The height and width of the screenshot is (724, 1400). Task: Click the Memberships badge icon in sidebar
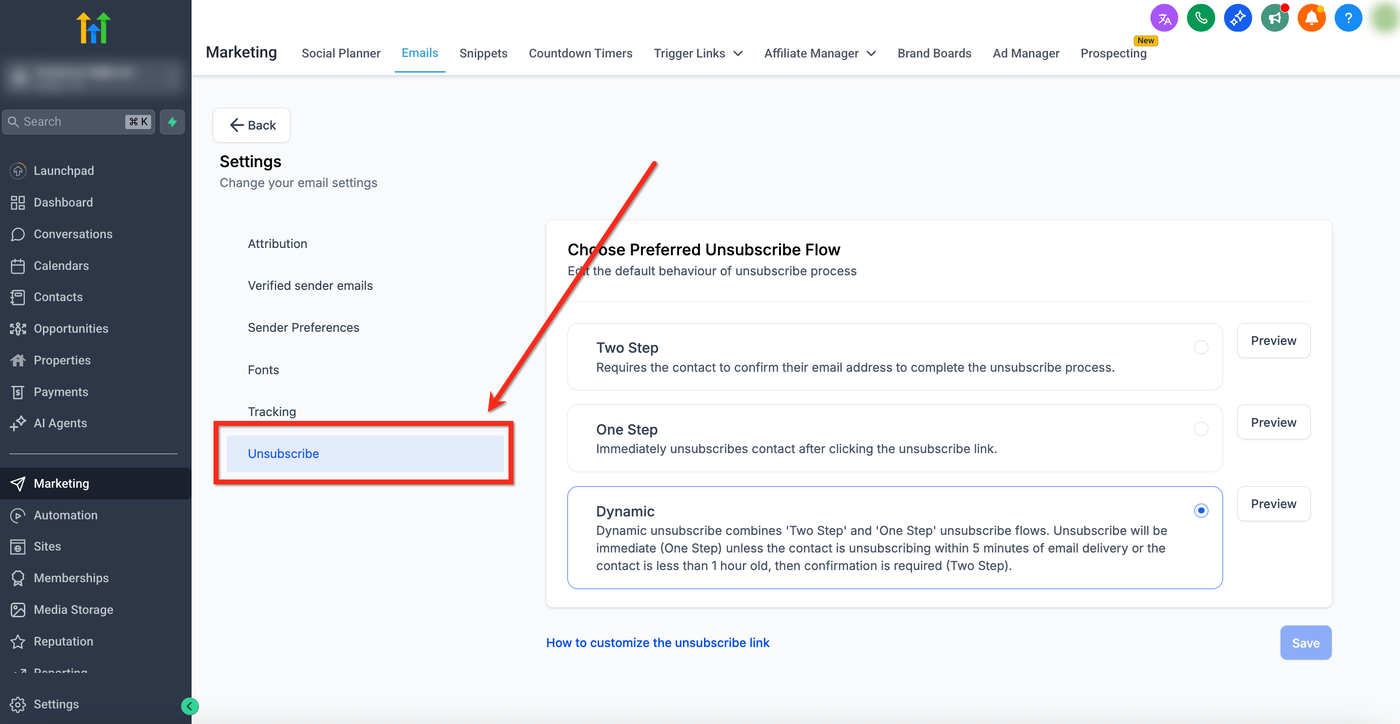18,578
